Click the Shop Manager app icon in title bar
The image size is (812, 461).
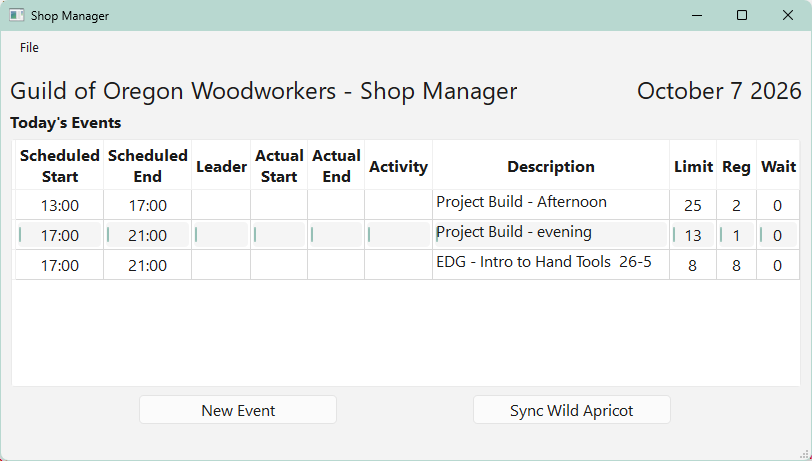click(17, 16)
